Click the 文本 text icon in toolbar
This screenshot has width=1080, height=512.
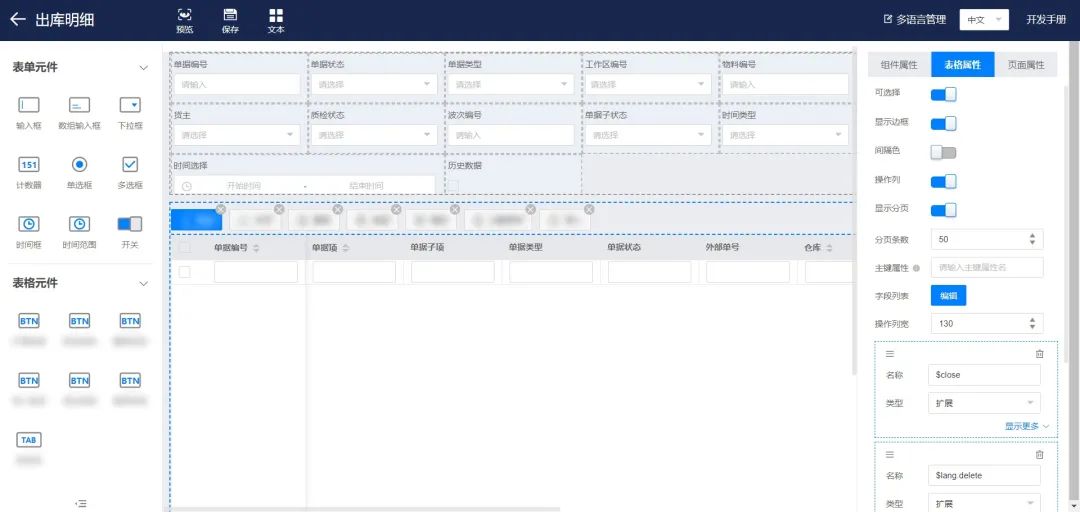[276, 15]
